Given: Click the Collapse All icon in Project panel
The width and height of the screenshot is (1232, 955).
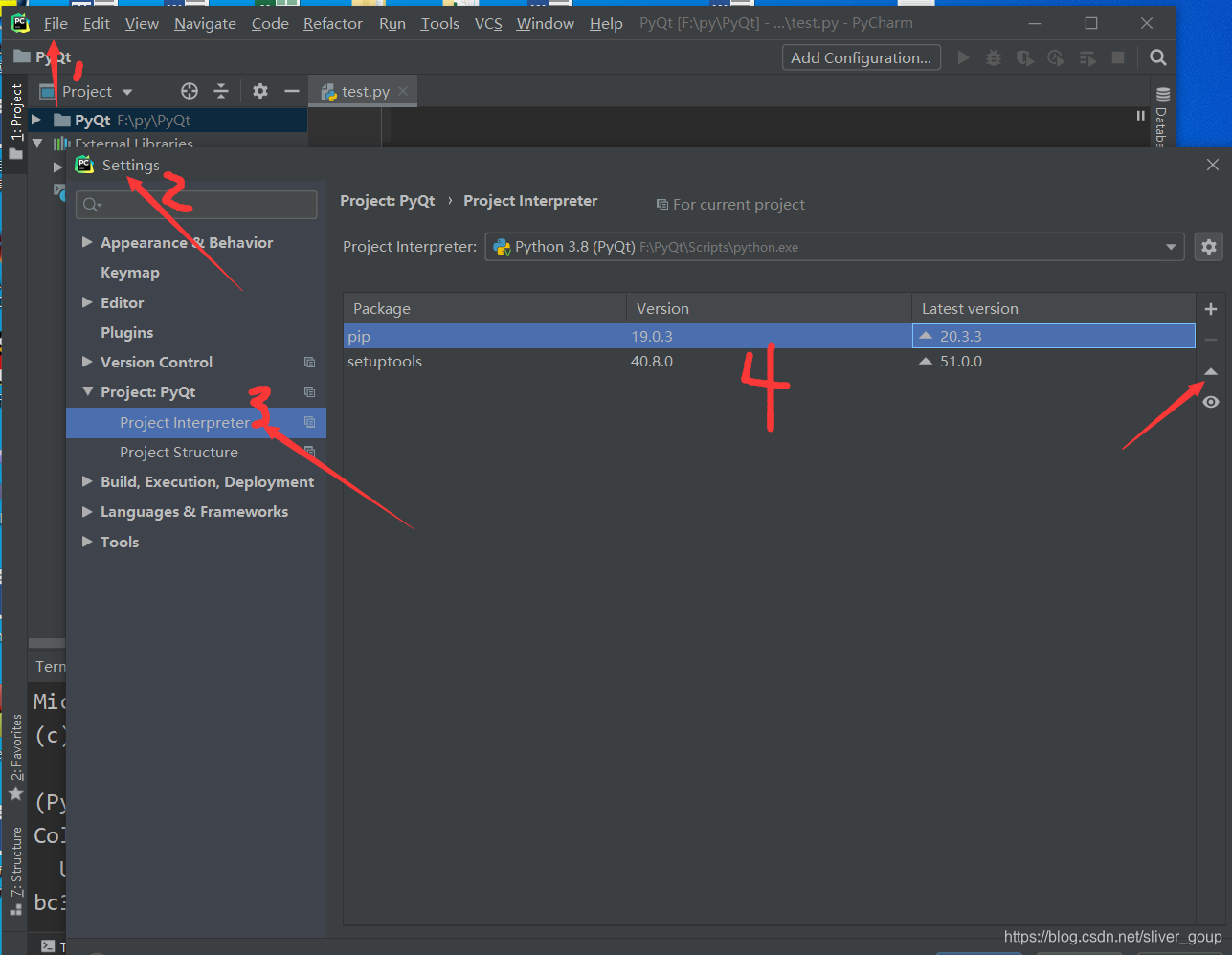Looking at the screenshot, I should 221,91.
